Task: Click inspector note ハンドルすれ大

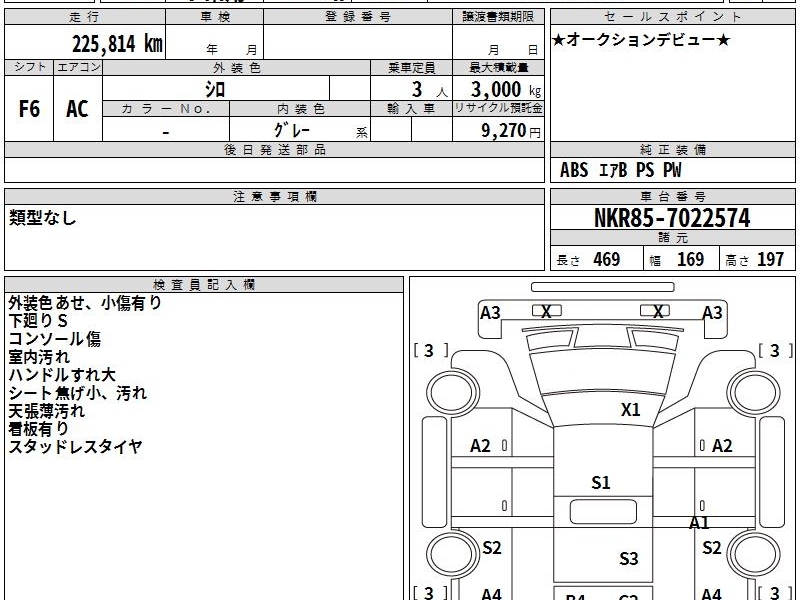Action: [x=62, y=374]
